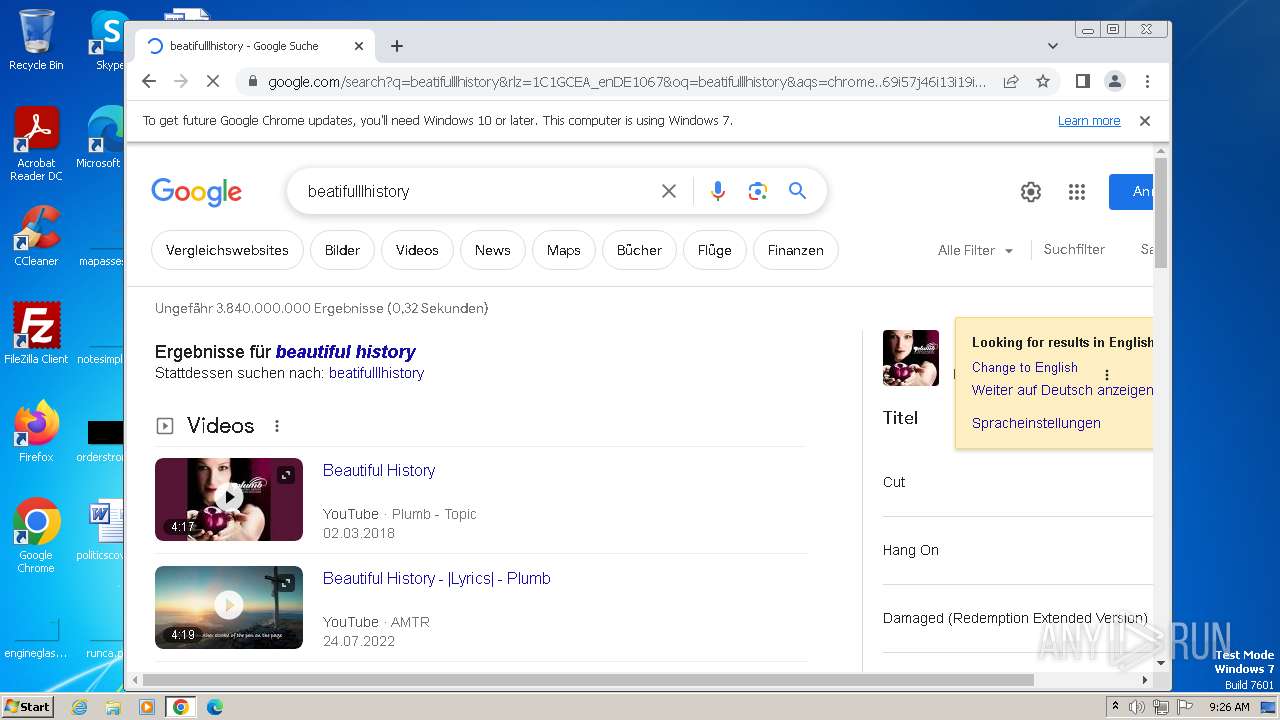Switch to Bilder results

pos(342,250)
